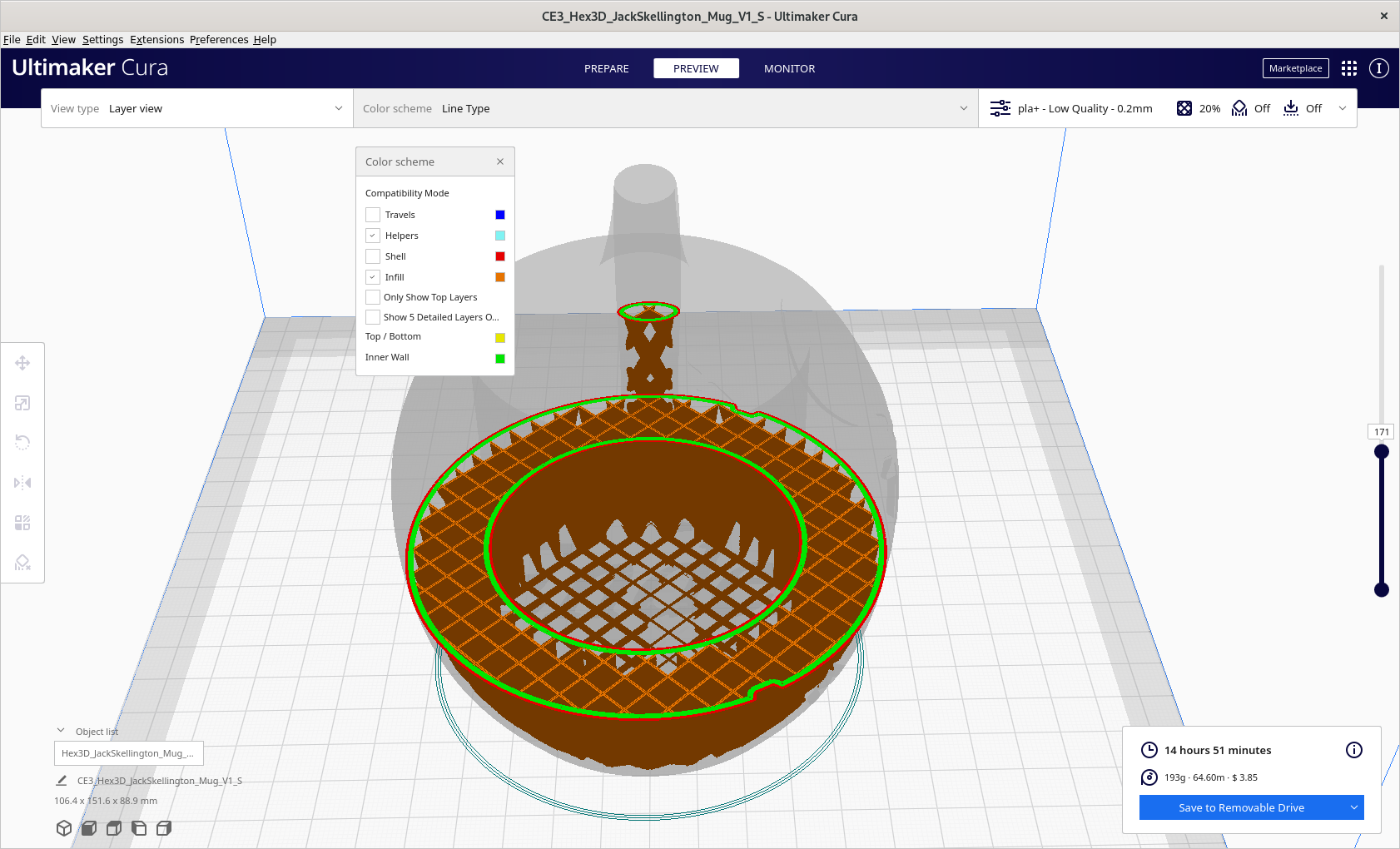Select the Mirror tool in left toolbar
Image resolution: width=1400 pixels, height=849 pixels.
click(22, 483)
